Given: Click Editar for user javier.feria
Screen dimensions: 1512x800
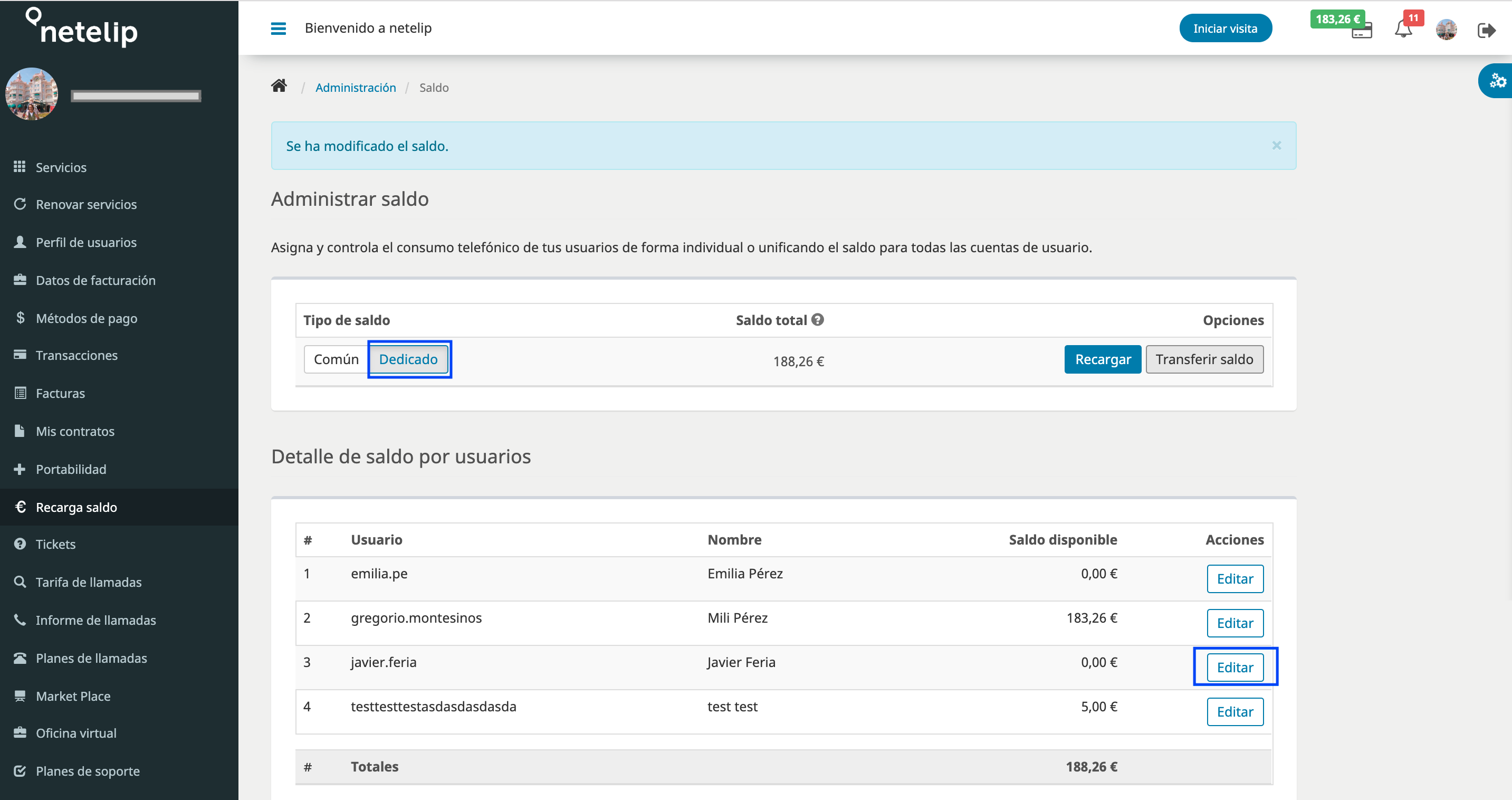Looking at the screenshot, I should pyautogui.click(x=1235, y=667).
